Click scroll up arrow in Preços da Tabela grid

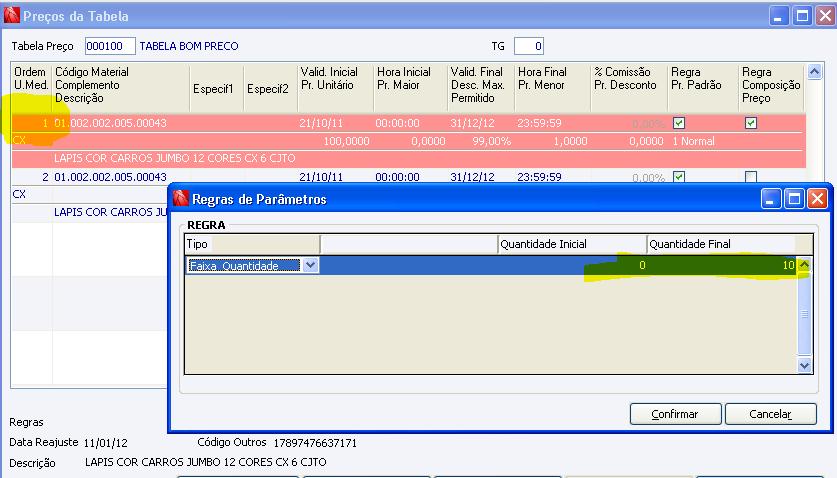[x=814, y=72]
